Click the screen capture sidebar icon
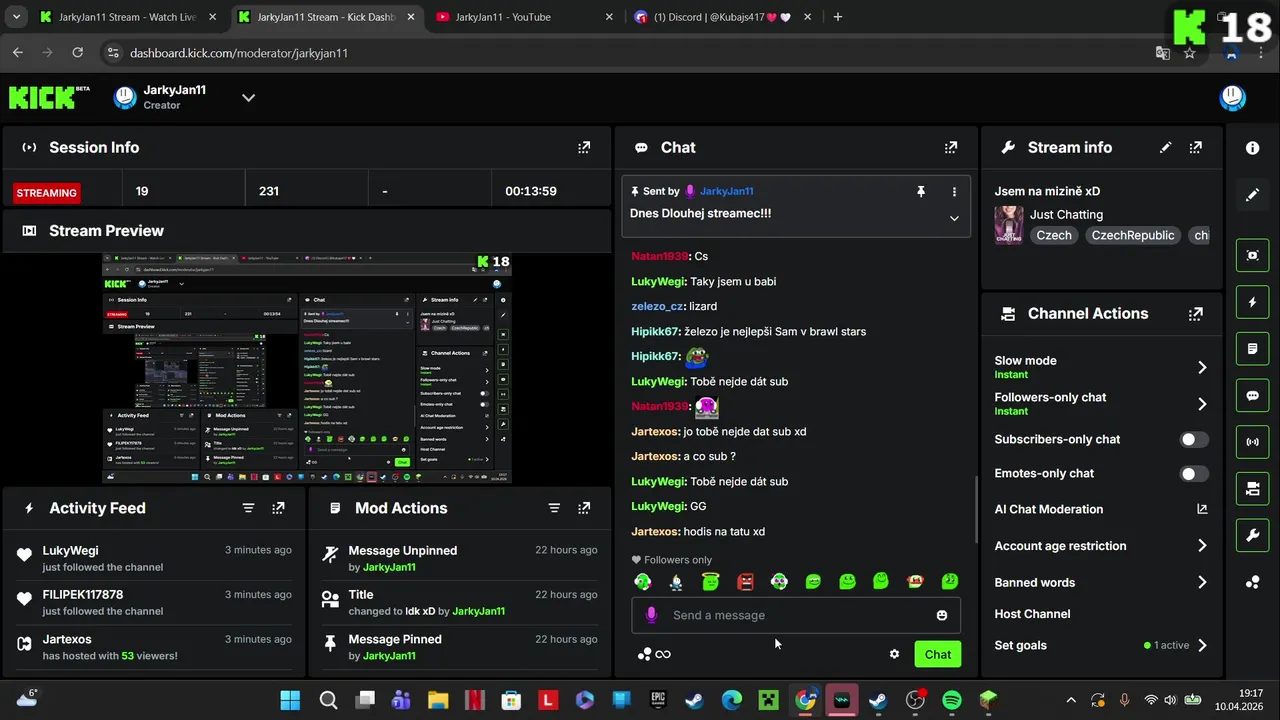The image size is (1280, 720). 1252,255
